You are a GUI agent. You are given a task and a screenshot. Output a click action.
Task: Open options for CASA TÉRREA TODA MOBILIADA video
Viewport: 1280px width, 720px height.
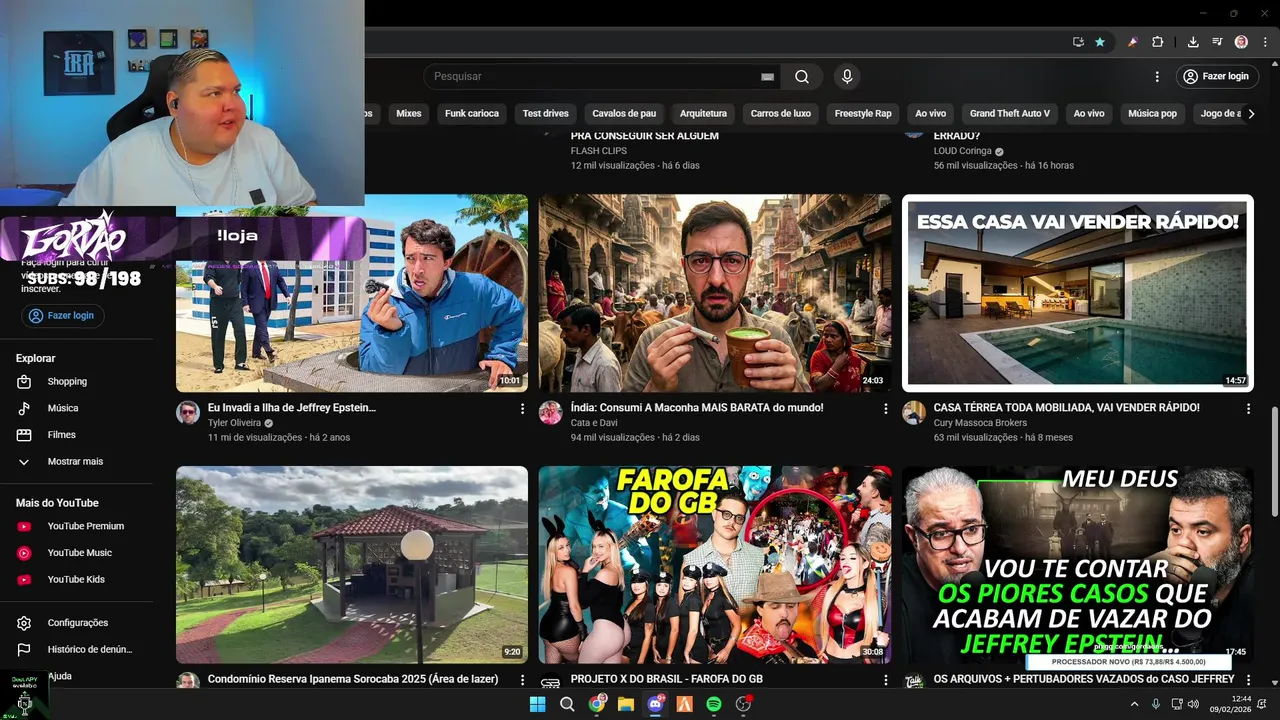tap(1248, 409)
